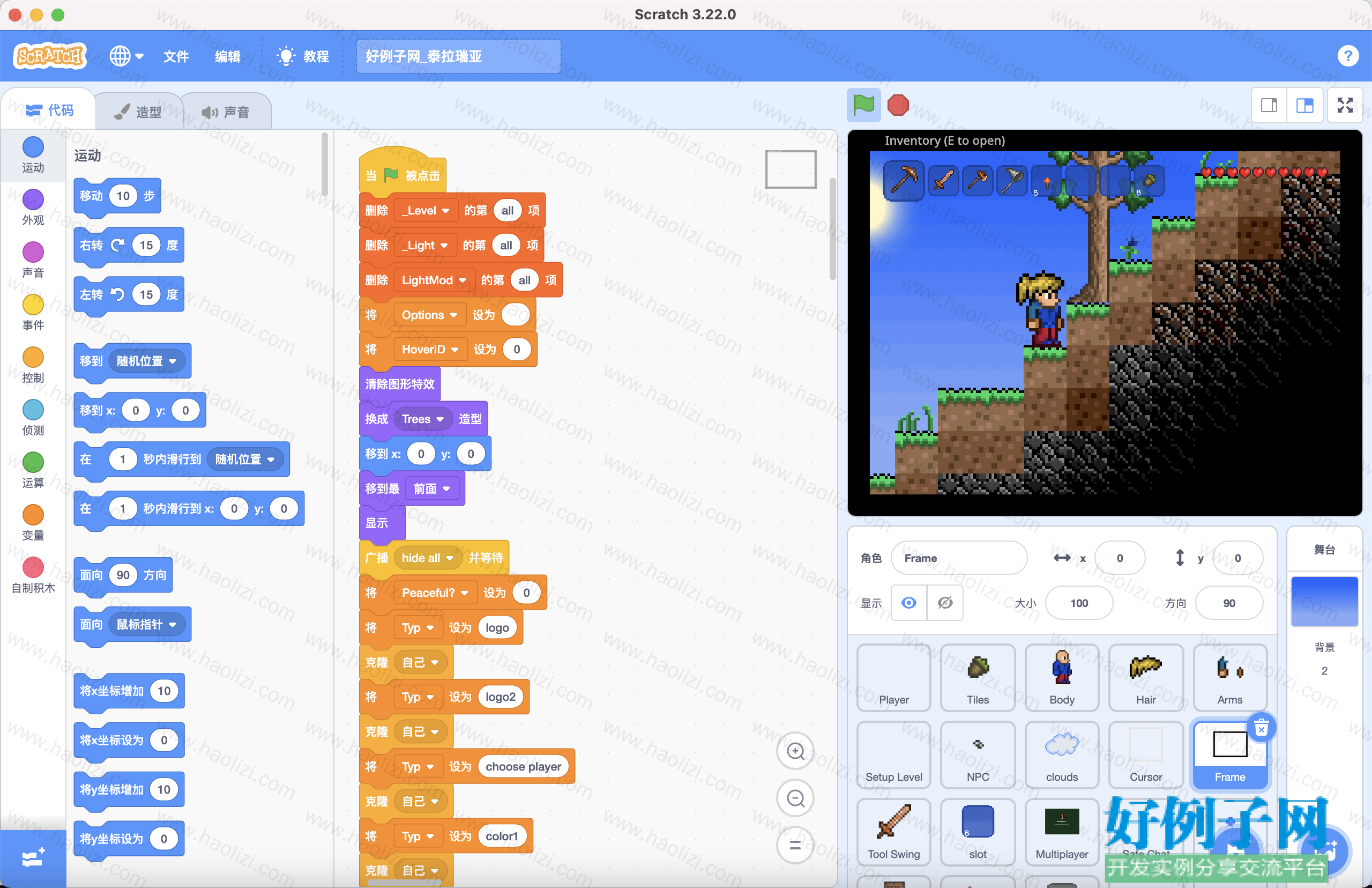Select the Setup Level sprite
The width and height of the screenshot is (1372, 888).
(x=894, y=755)
